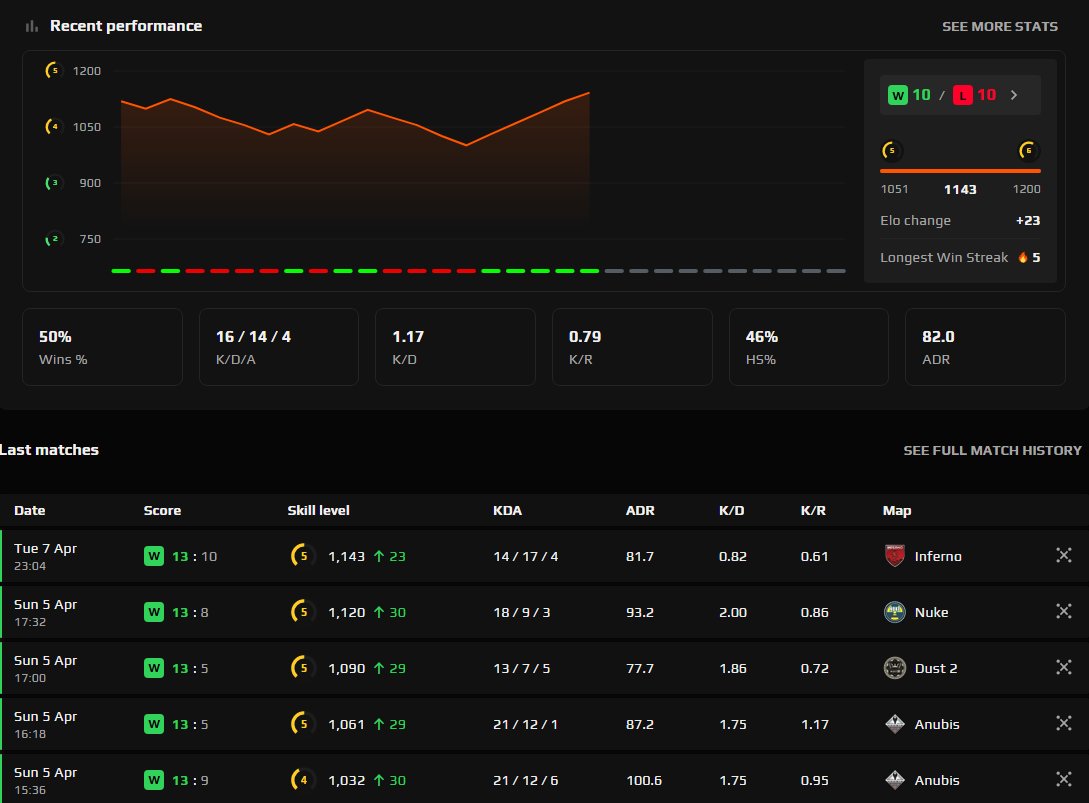1089x803 pixels.
Task: Click the last green match marker under chart
Action: pos(589,271)
